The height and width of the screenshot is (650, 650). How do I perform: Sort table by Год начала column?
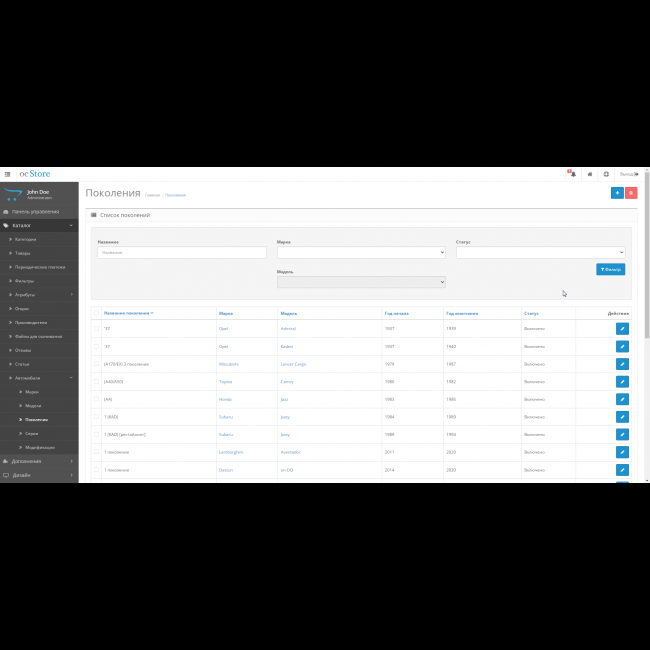(397, 313)
